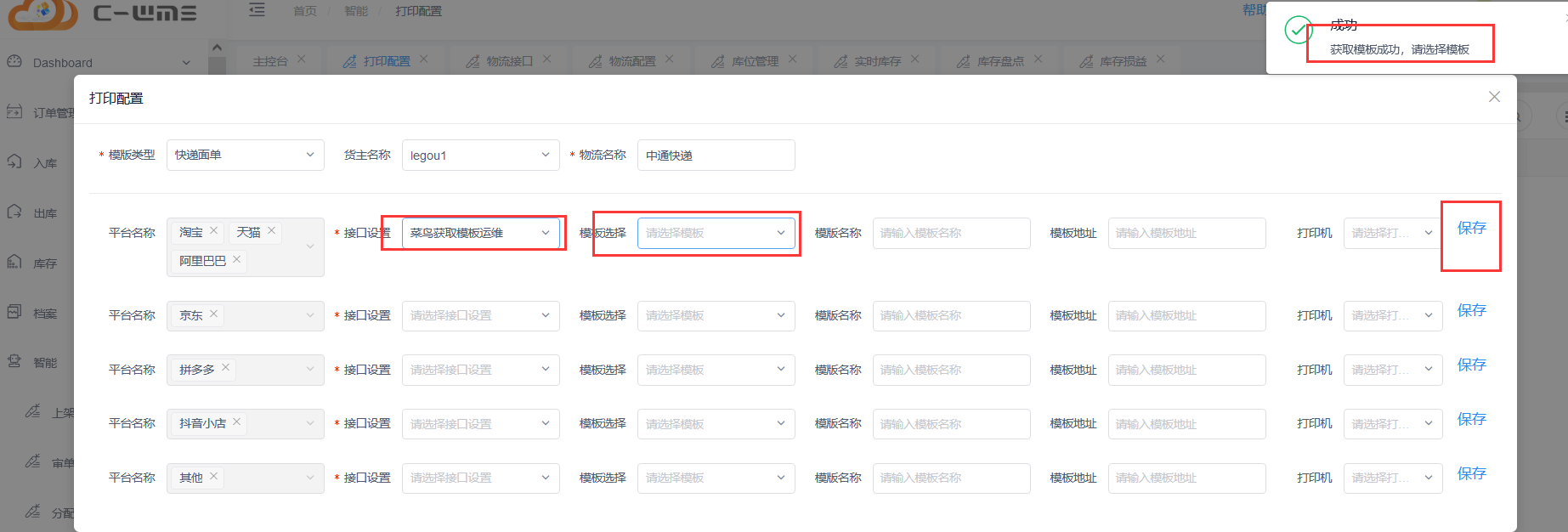Viewport: 1568px width, 532px height.
Task: Close the 物流接口 tab
Action: pos(547,59)
